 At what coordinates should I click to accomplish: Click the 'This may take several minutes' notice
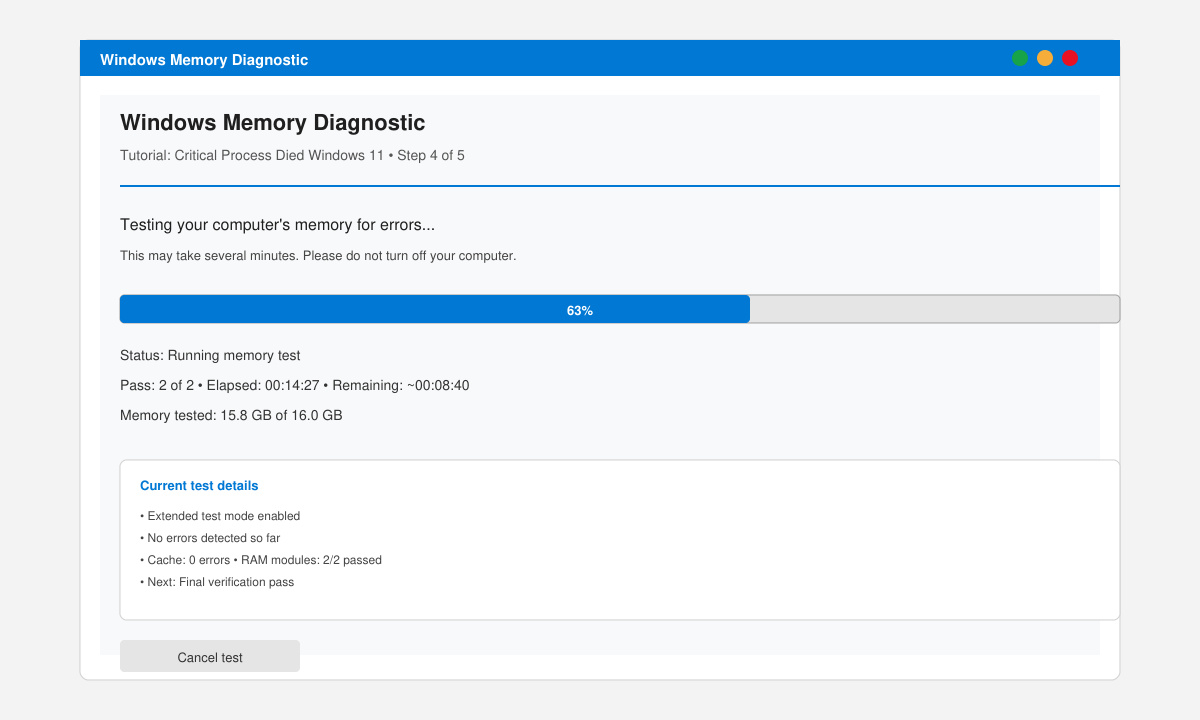[318, 256]
